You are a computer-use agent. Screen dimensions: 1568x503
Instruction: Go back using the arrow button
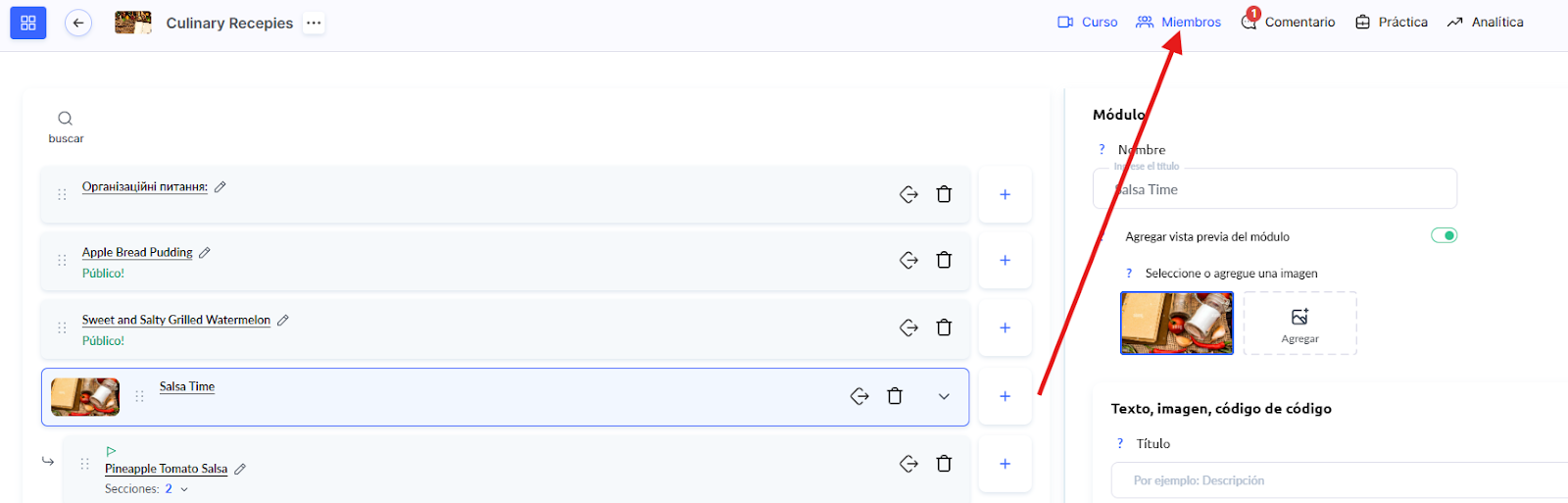[78, 23]
